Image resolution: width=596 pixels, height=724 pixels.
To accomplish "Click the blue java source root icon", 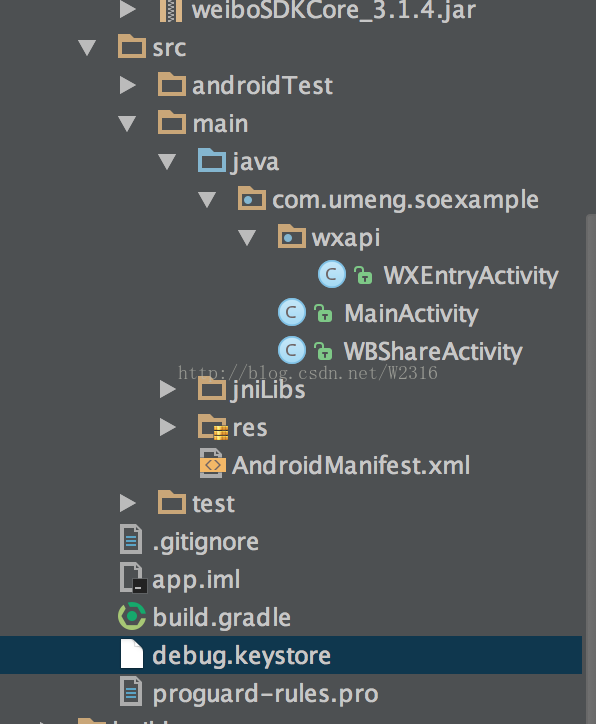I will [212, 160].
